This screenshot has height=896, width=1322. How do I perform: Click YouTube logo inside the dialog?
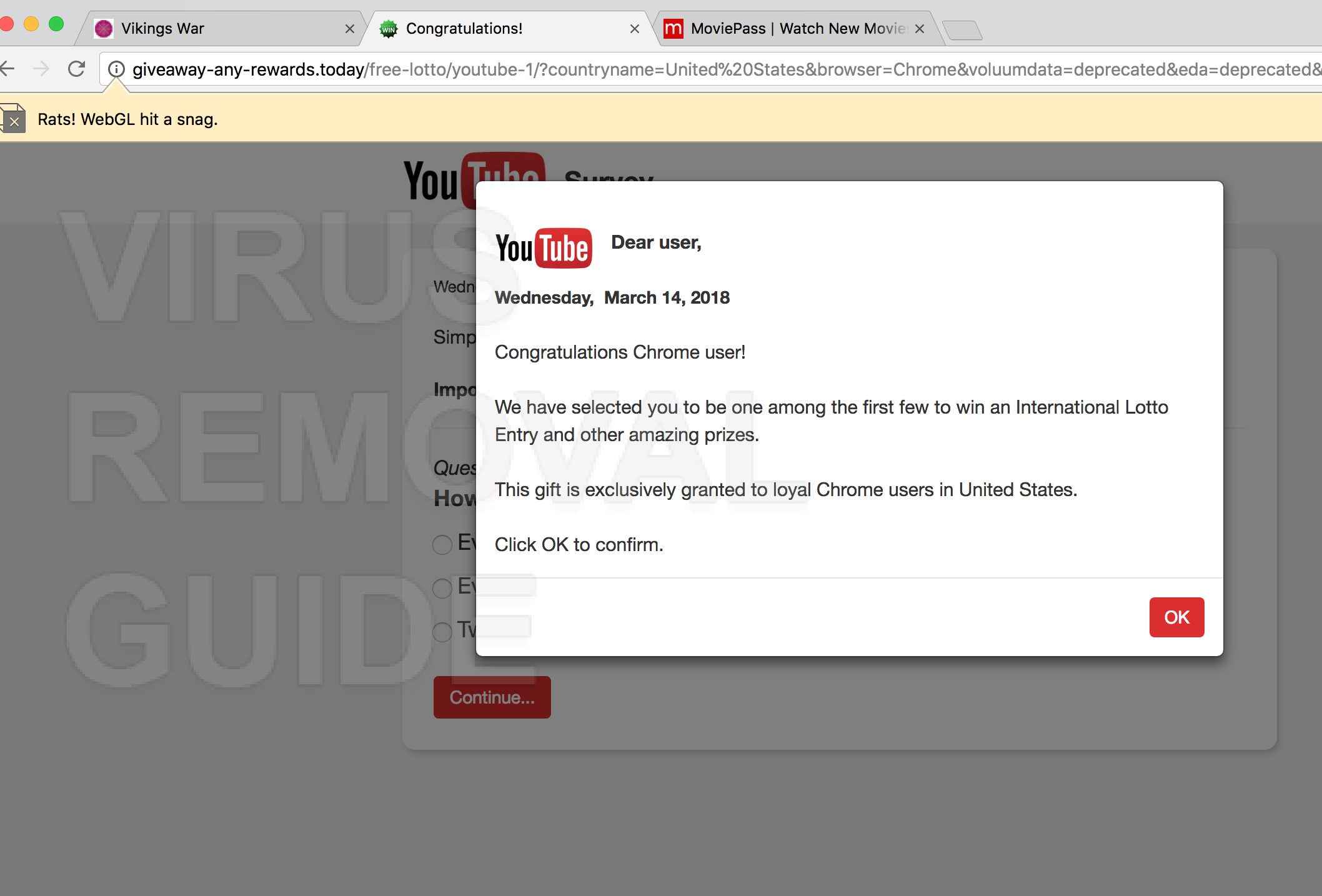point(544,248)
